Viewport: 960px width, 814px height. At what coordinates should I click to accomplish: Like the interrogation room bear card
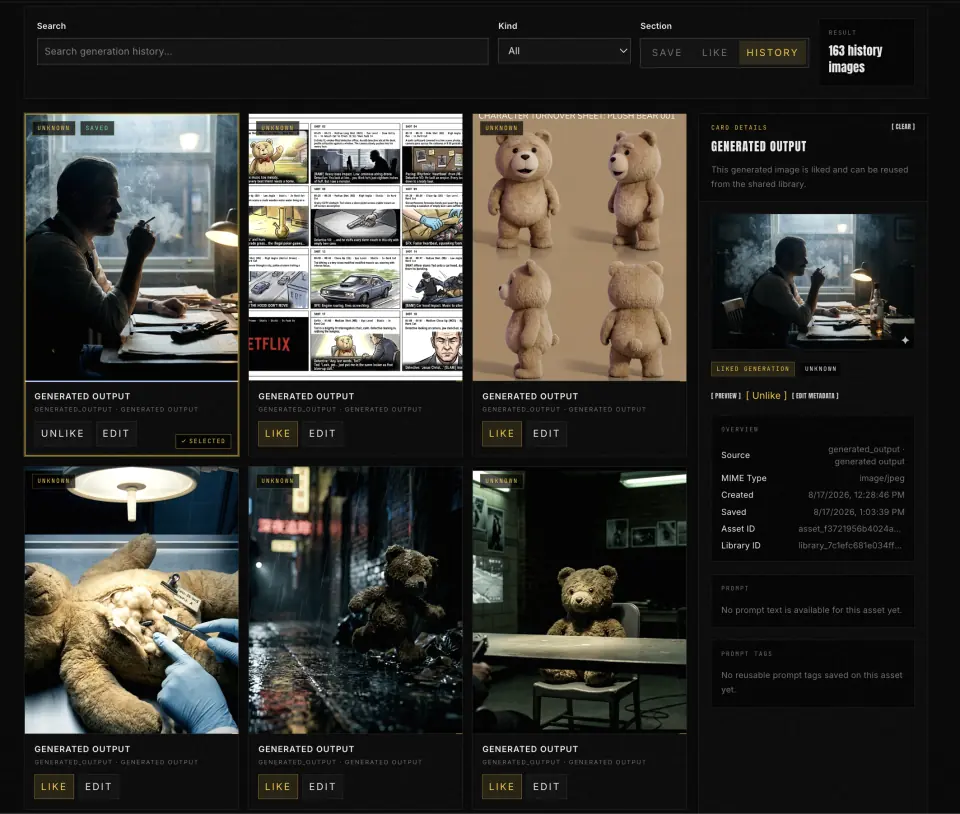coord(501,786)
